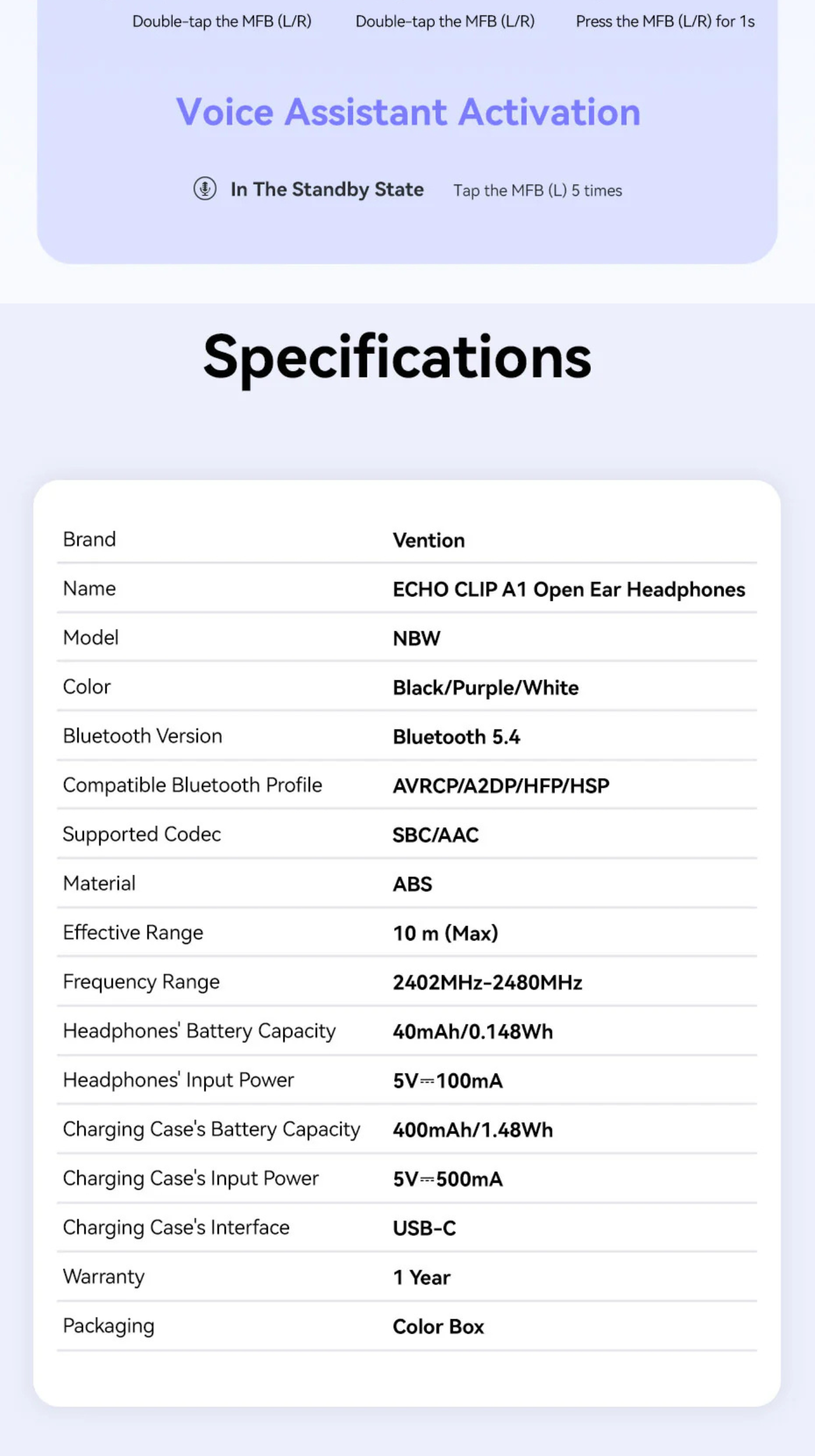815x1456 pixels.
Task: Select 'Tap the MFB (L) 5 times' text
Action: 538,190
